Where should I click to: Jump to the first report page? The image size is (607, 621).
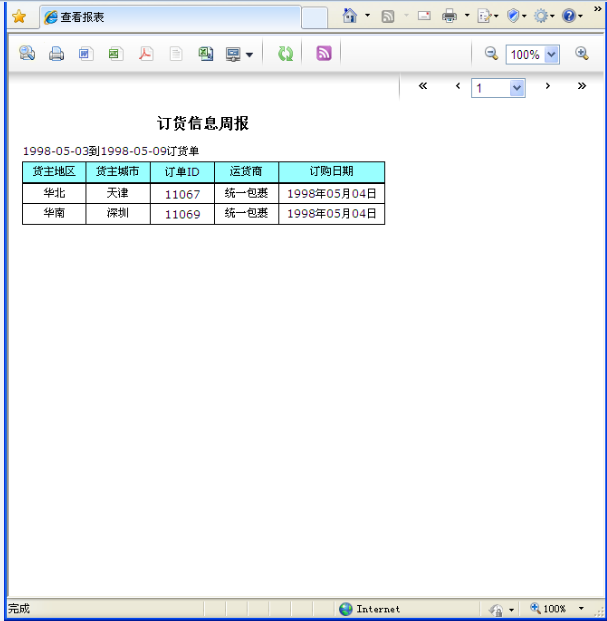click(x=423, y=86)
